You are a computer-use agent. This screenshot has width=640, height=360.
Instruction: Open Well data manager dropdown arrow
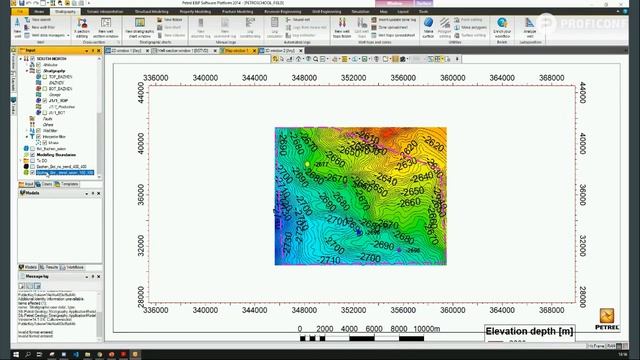coord(68,36)
